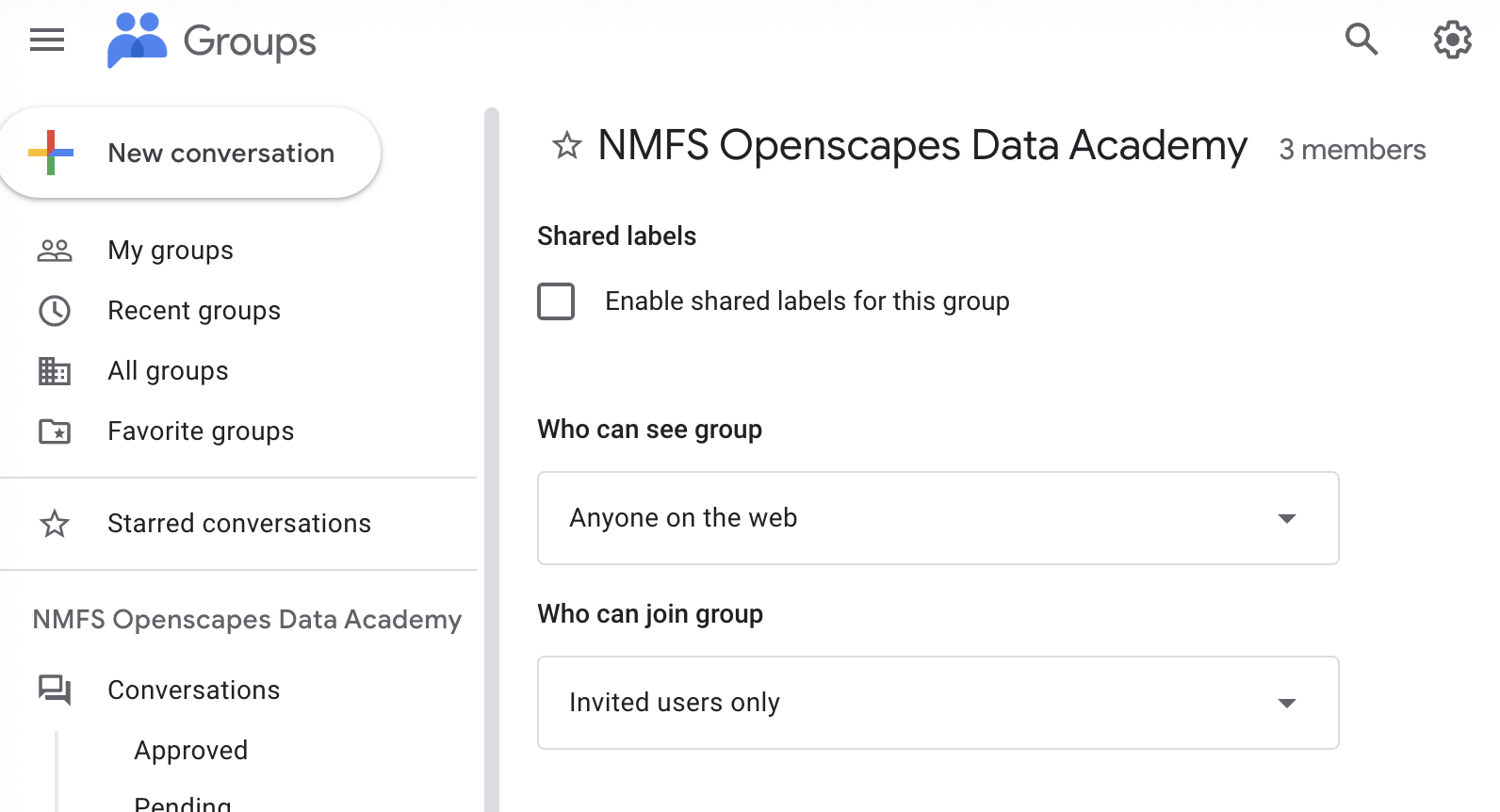Click the My groups people icon

(55, 251)
